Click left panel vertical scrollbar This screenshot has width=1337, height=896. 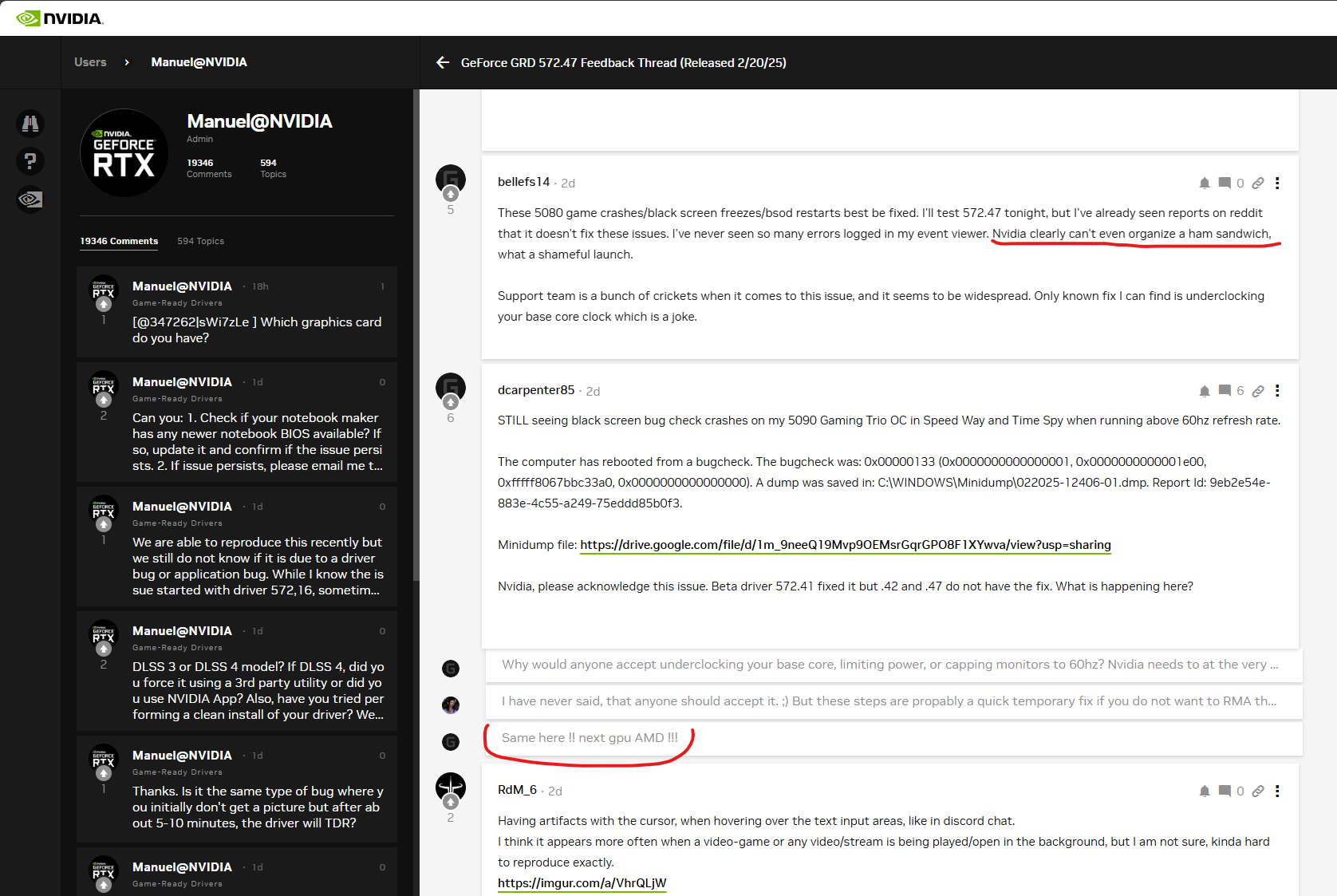(416, 335)
